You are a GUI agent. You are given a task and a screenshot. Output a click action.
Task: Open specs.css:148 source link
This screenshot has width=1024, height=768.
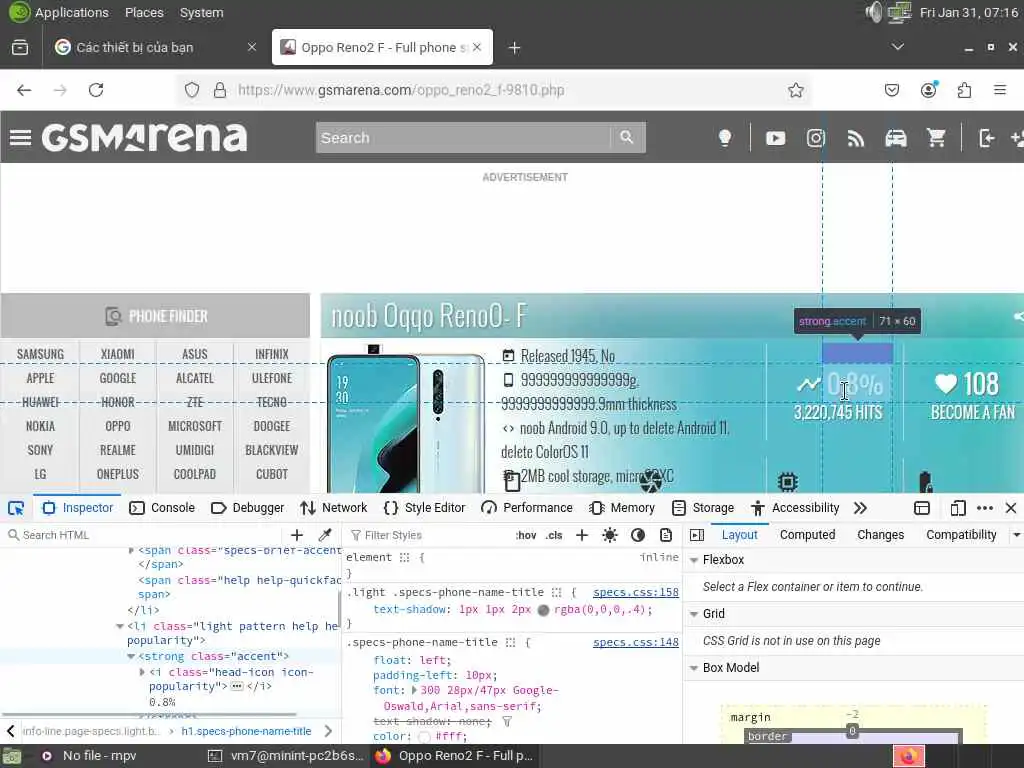(x=635, y=643)
